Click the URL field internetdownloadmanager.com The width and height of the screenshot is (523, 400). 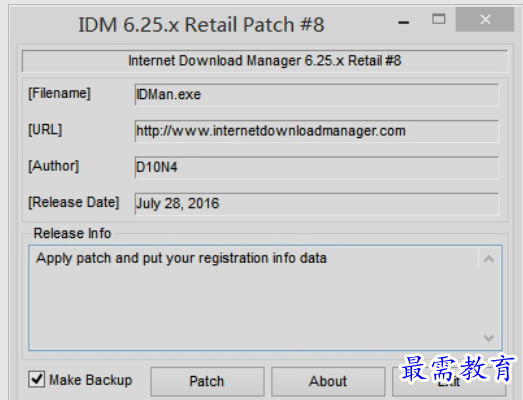pos(317,131)
